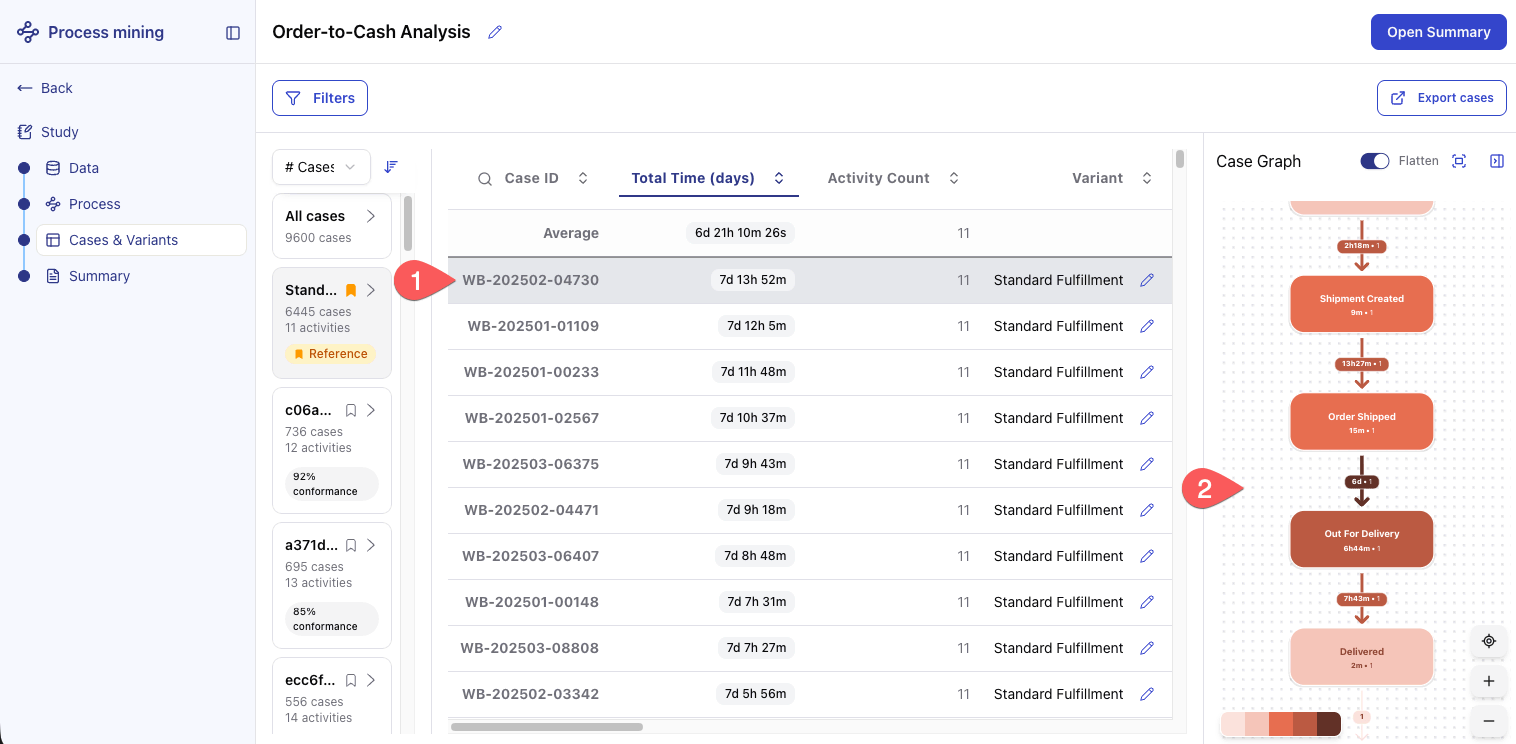Toggle the Flatten switch
1516x744 pixels.
coord(1375,161)
